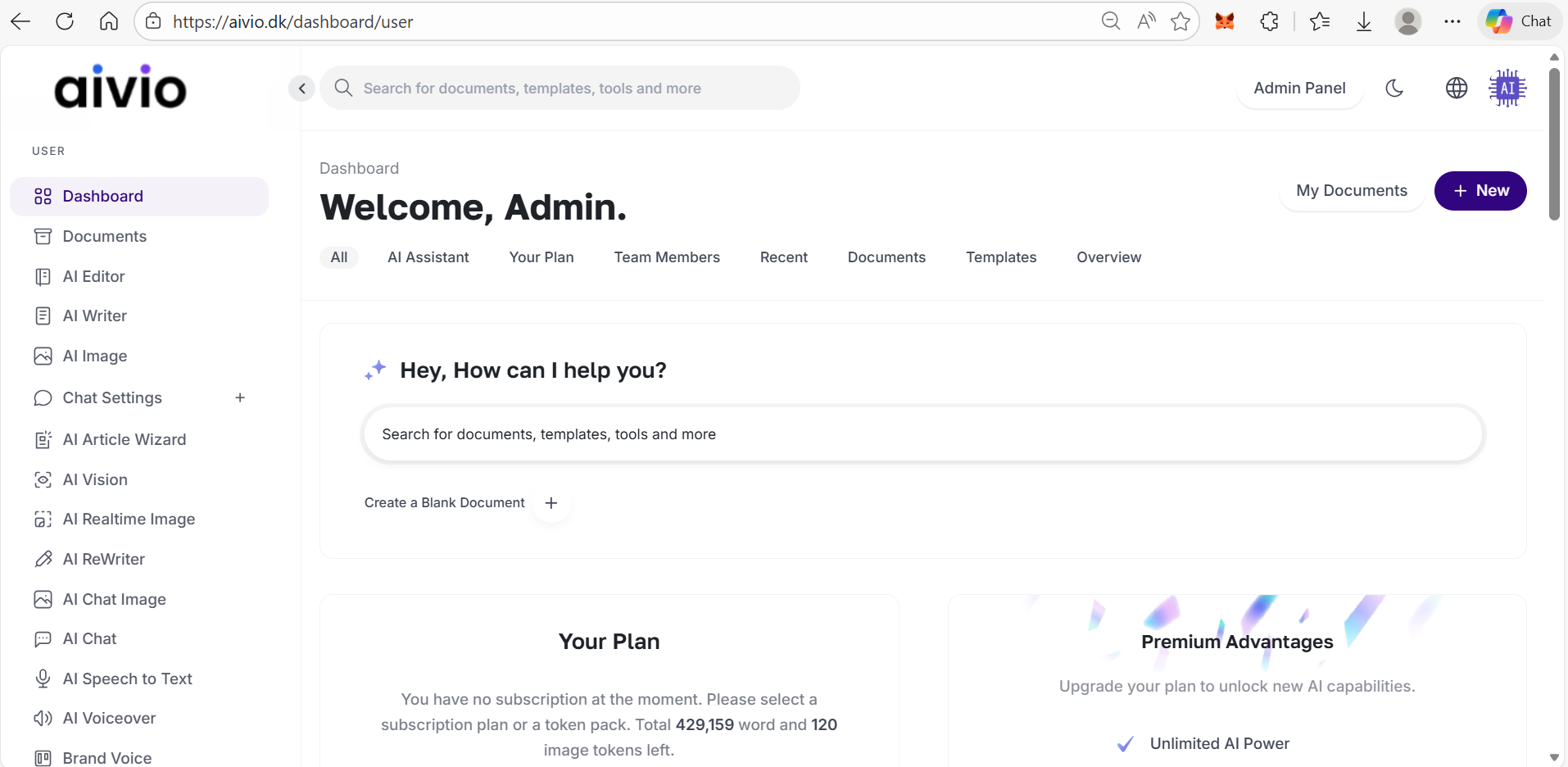Click the AI chip user avatar
This screenshot has height=767, width=1568.
[1507, 88]
